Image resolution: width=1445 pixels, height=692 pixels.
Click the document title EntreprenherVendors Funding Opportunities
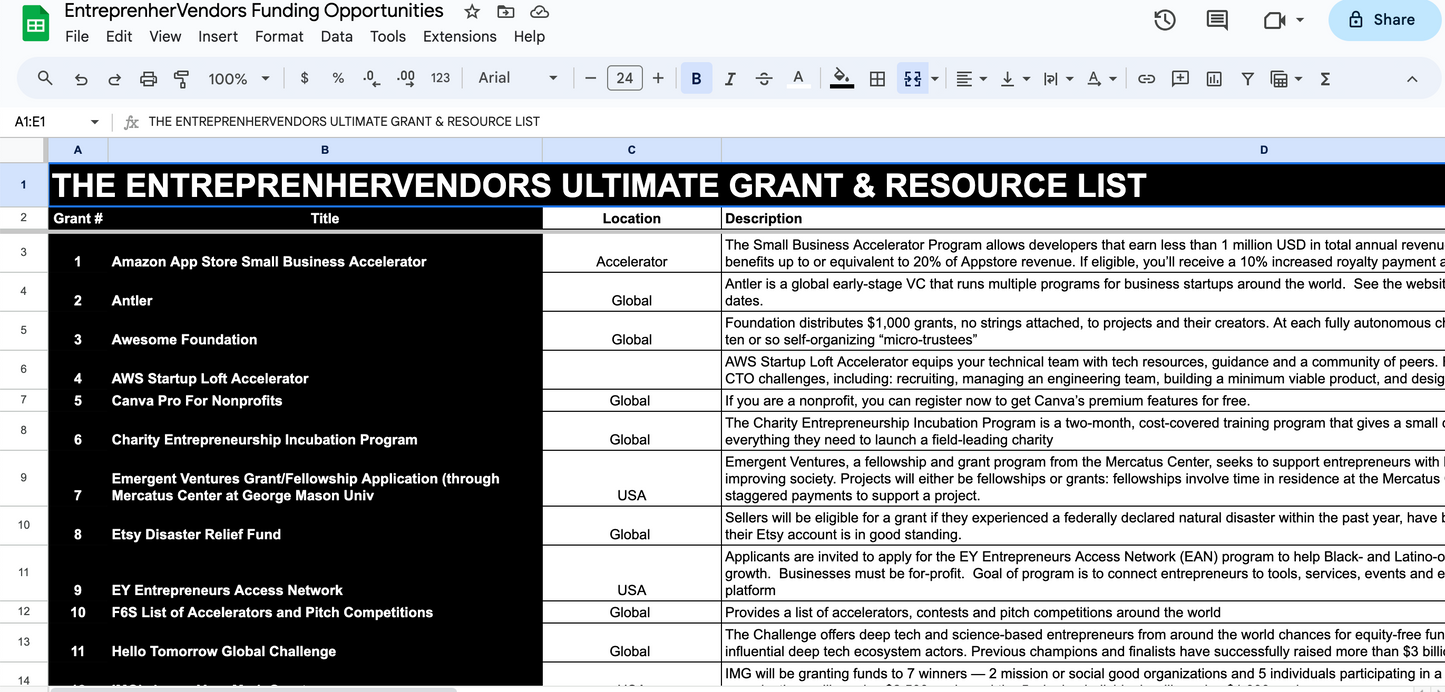pyautogui.click(x=254, y=11)
